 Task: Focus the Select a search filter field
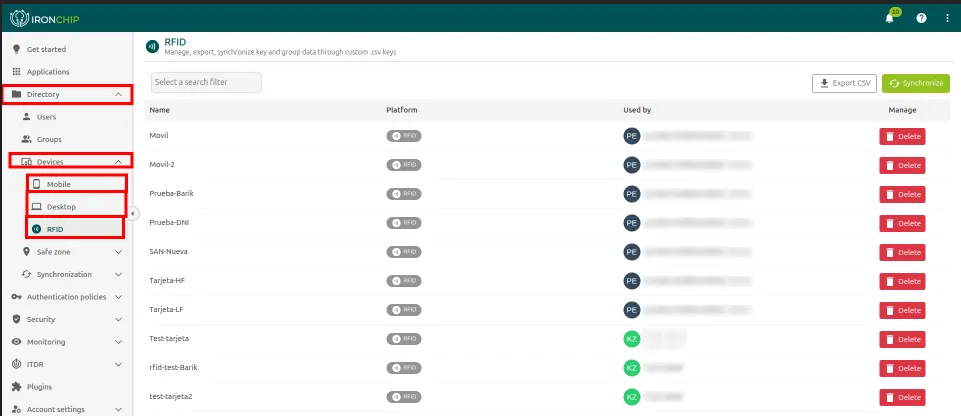pyautogui.click(x=206, y=82)
